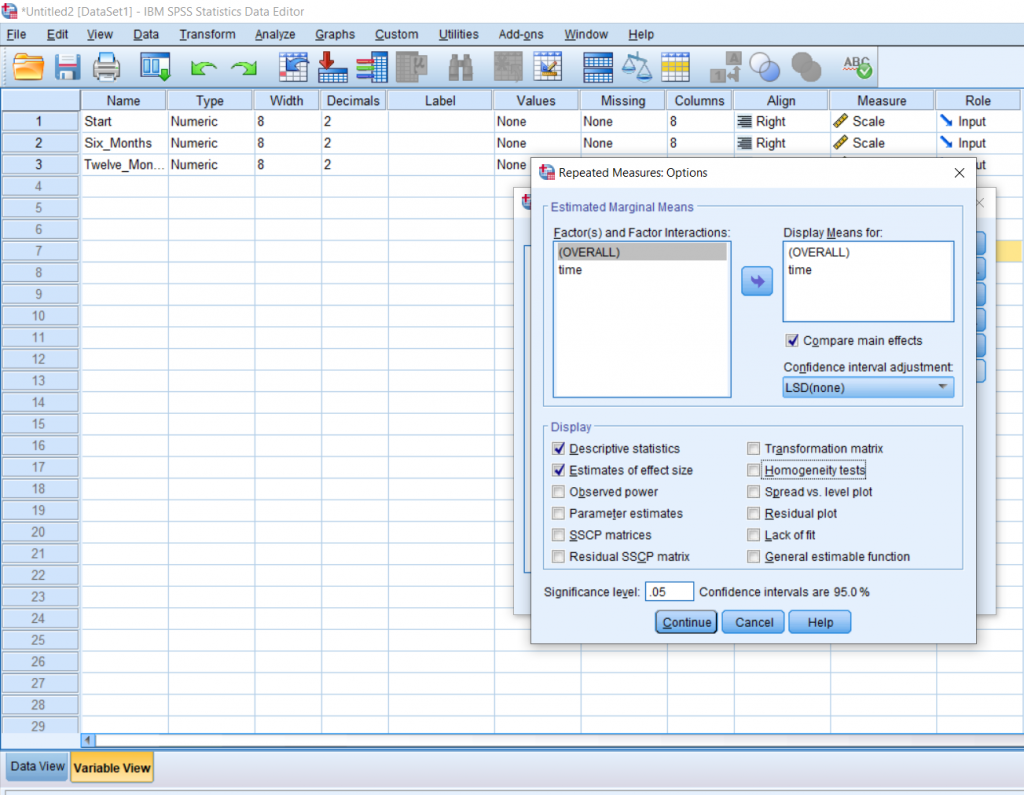The height and width of the screenshot is (795, 1024).
Task: Open the Transform menu
Action: [206, 33]
